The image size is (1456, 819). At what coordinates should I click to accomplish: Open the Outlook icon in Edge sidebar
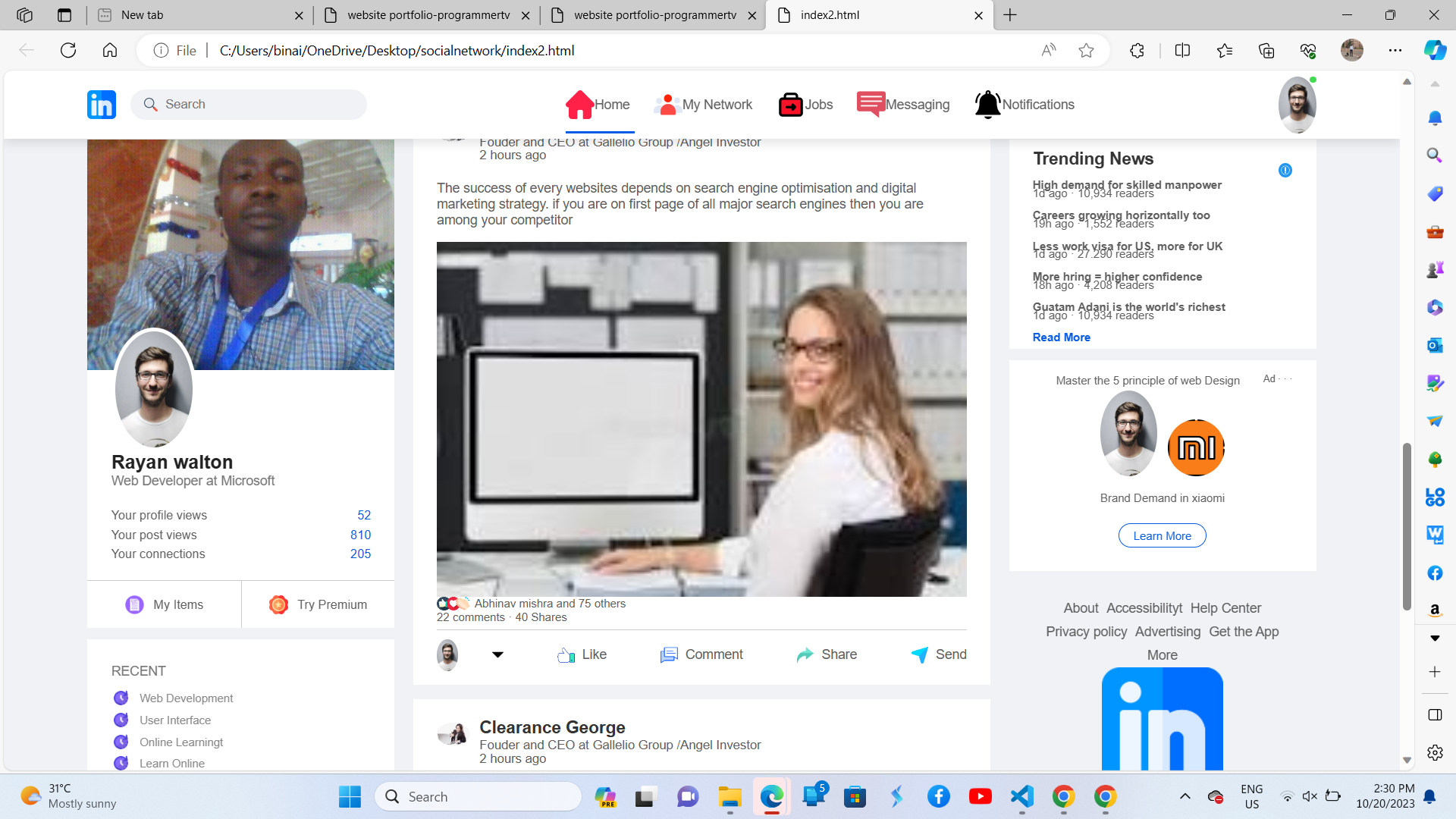click(x=1435, y=345)
